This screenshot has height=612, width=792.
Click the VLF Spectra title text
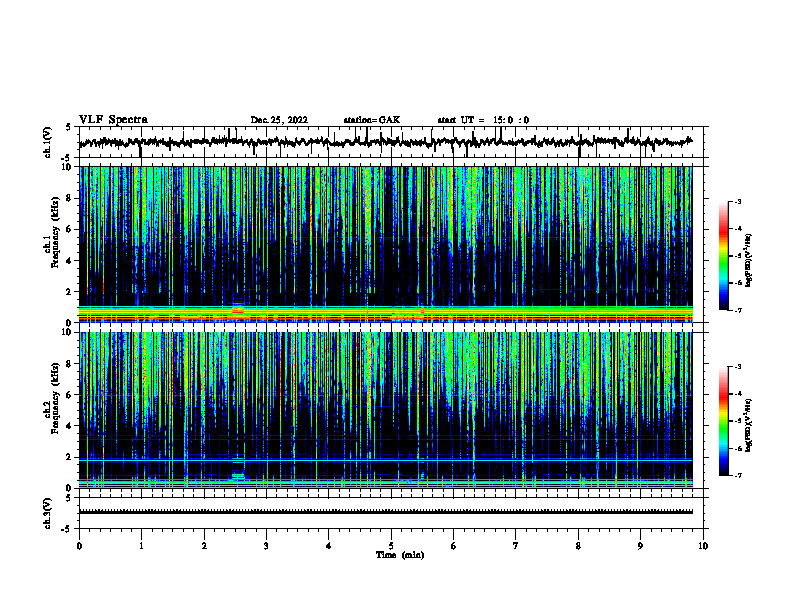[113, 120]
